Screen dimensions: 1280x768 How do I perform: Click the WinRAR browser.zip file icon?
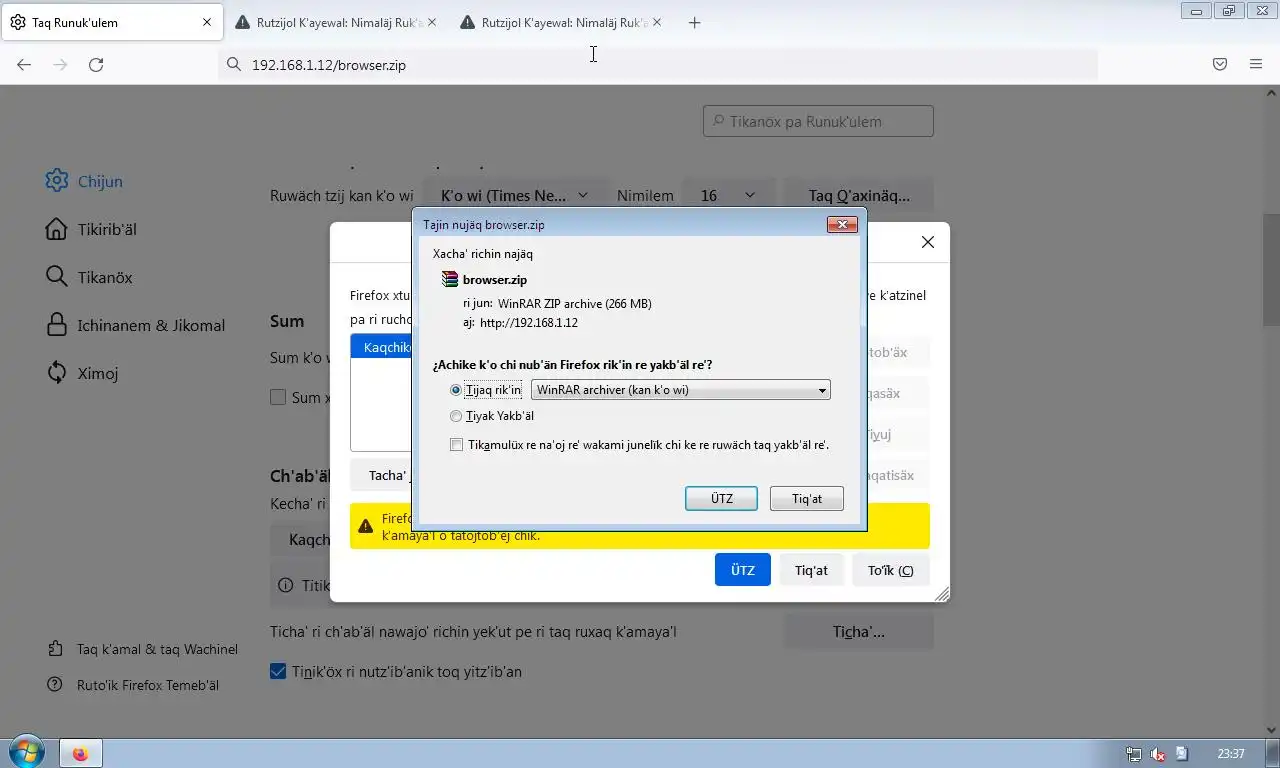coord(450,280)
